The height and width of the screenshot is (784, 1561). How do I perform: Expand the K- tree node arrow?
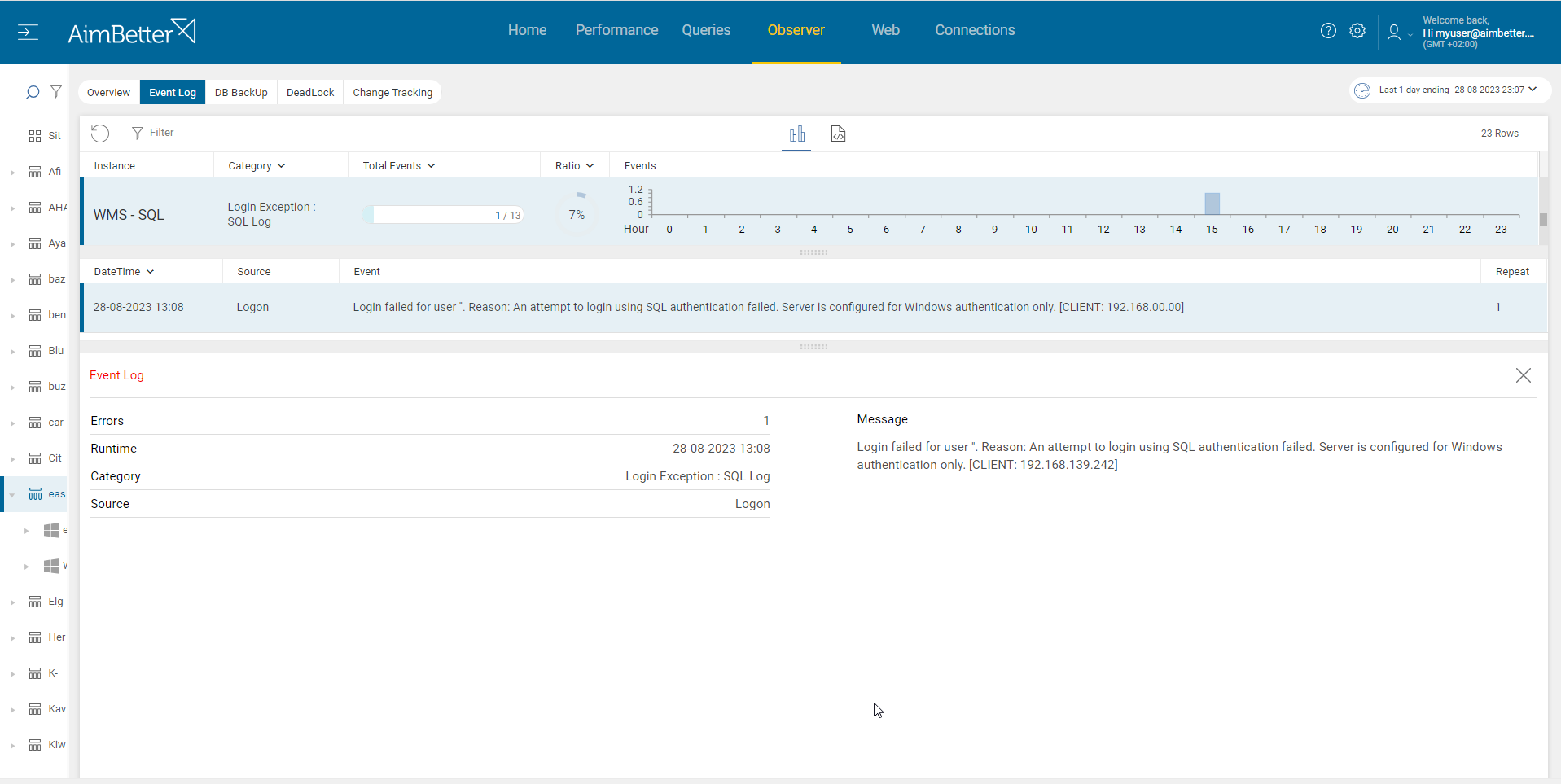pos(12,674)
